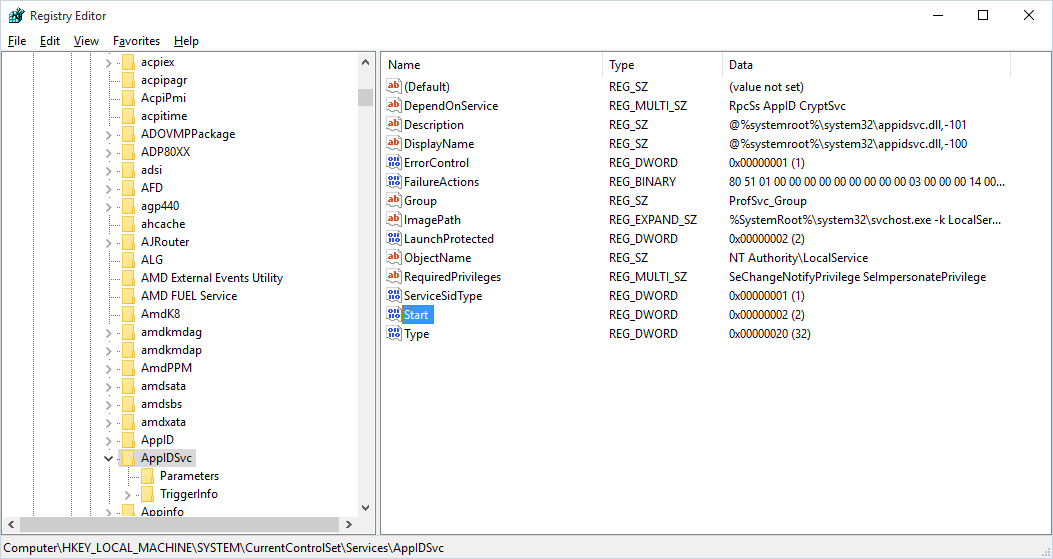
Task: Select the amdxata key
Action: click(163, 422)
